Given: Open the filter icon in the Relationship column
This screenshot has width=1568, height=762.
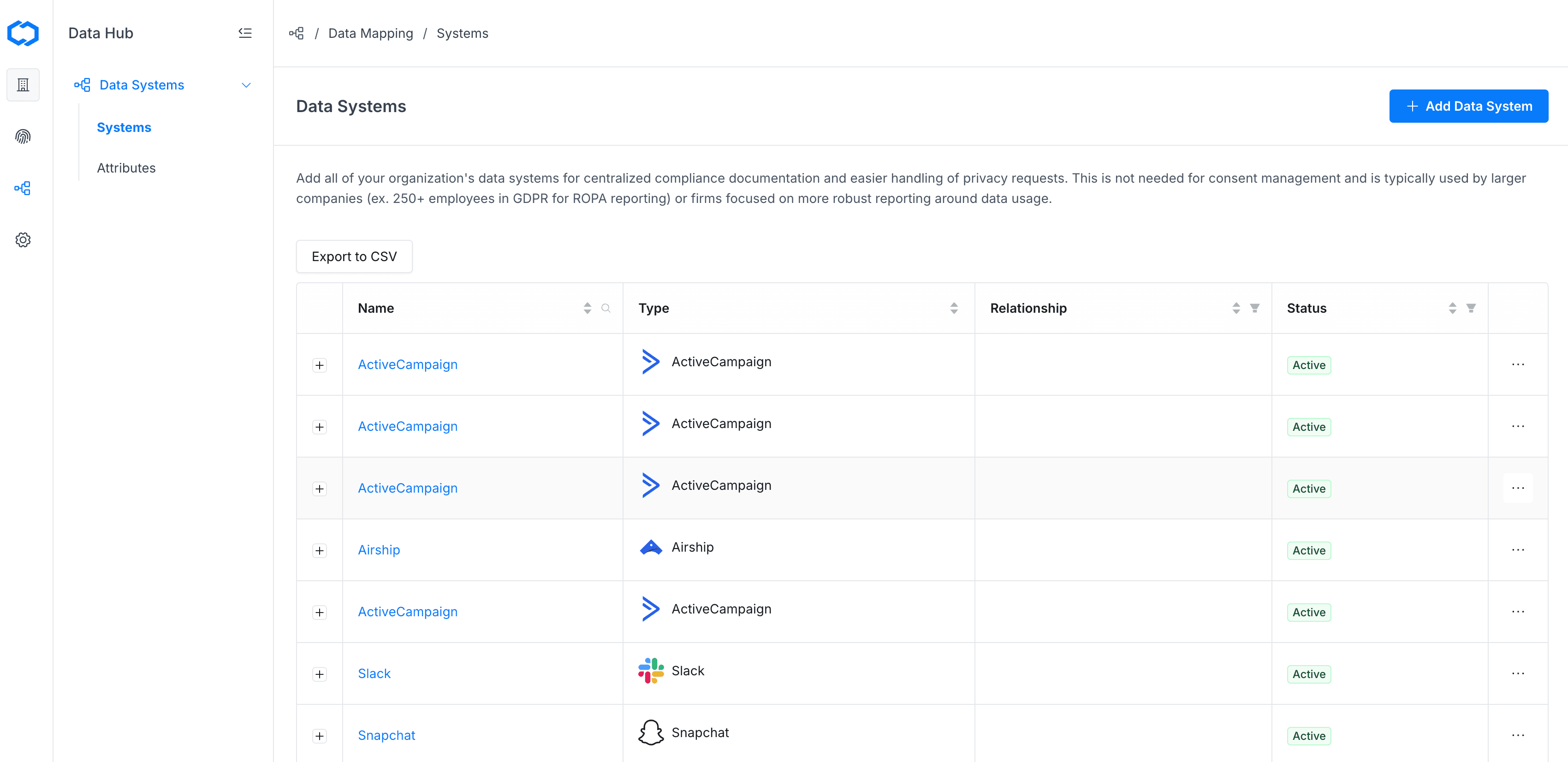Looking at the screenshot, I should coord(1254,308).
